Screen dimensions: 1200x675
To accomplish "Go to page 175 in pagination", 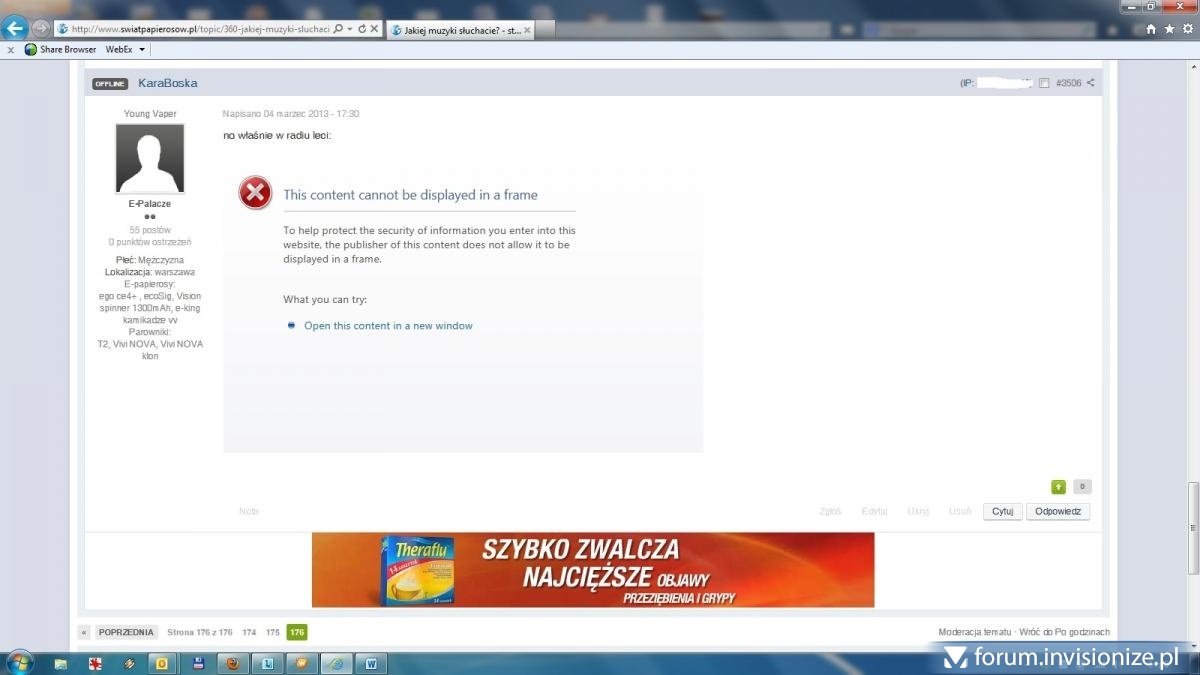I will [273, 632].
